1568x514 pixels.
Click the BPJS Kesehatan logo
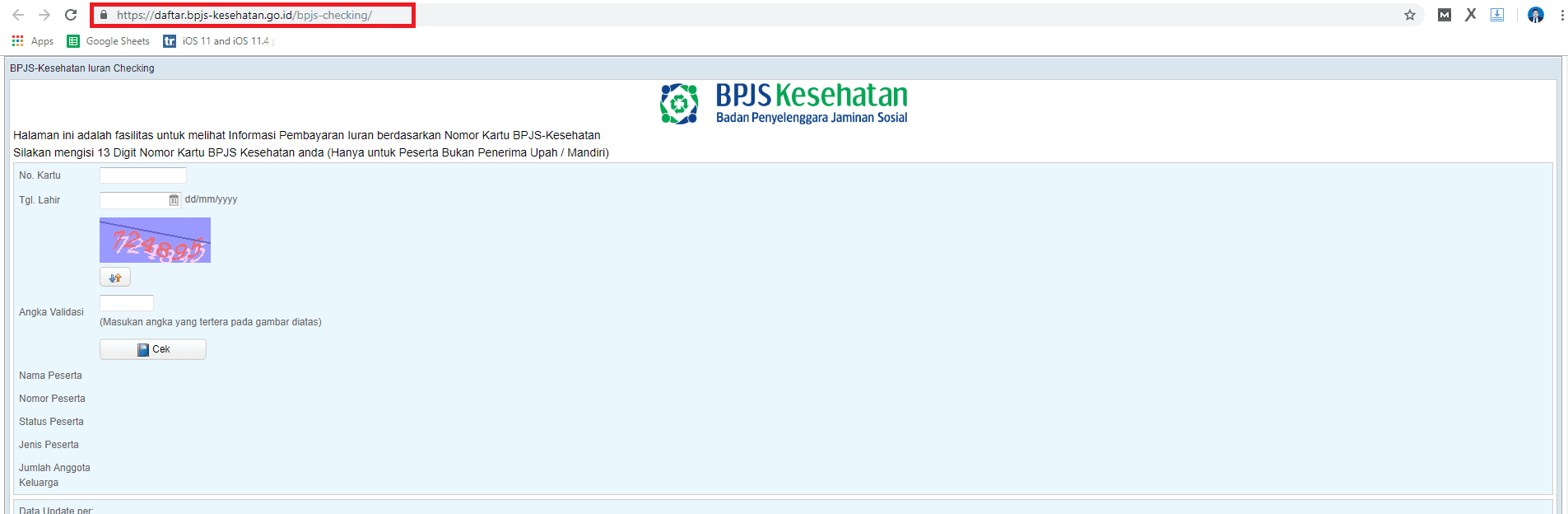pos(784,104)
